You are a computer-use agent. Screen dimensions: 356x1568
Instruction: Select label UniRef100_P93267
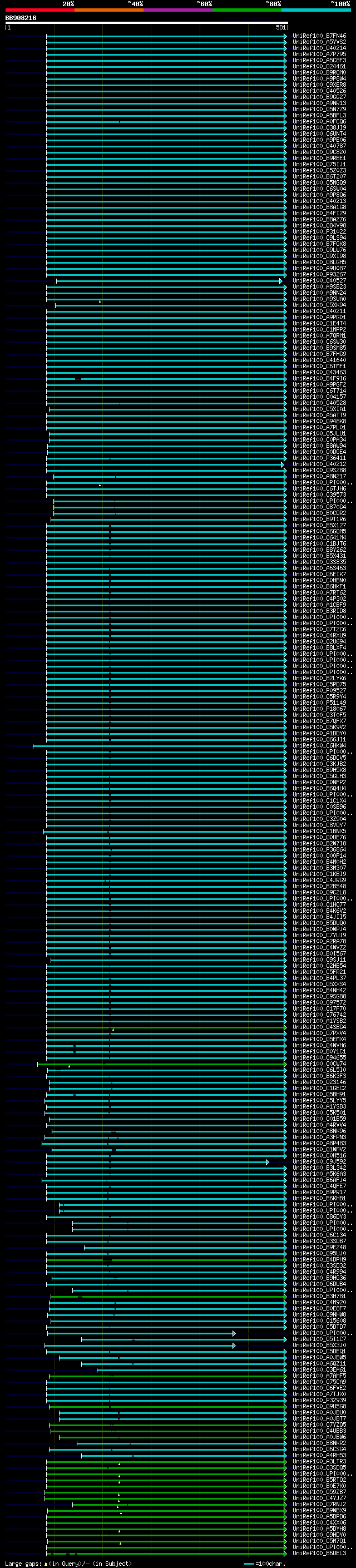tap(319, 275)
